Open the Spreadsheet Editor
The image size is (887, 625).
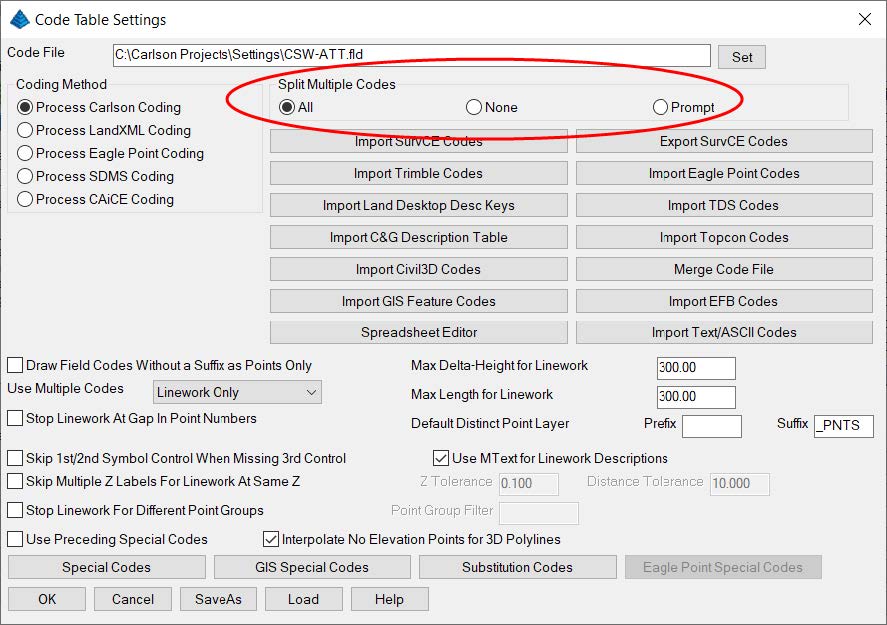coord(418,332)
